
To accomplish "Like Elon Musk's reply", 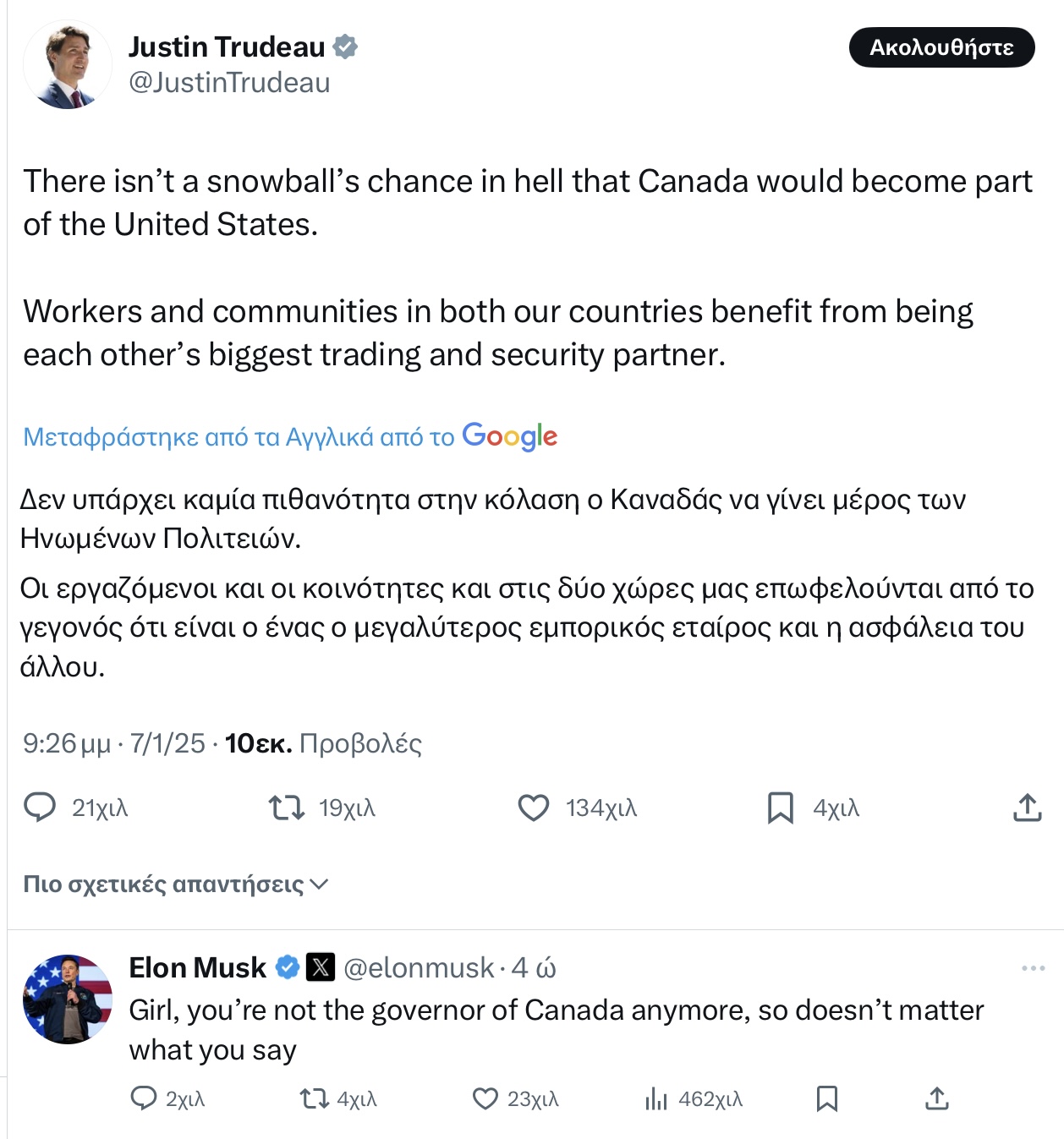I will point(485,1098).
